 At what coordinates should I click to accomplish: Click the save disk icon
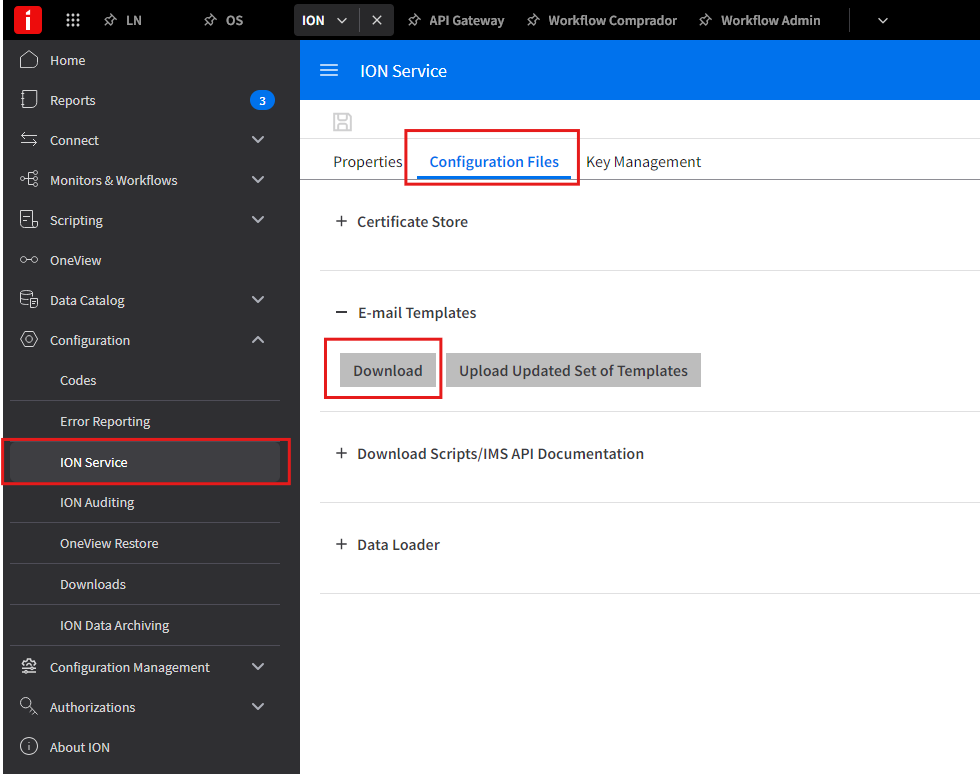342,121
